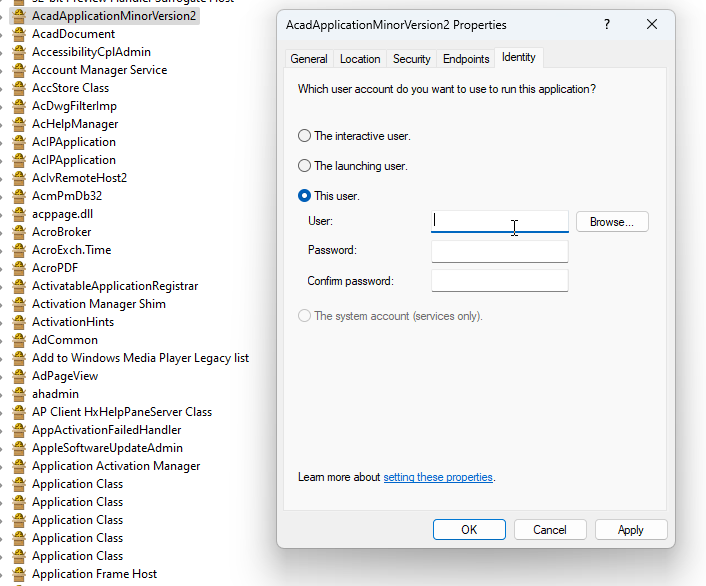Click the AcadDocument package icon
The image size is (706, 586).
(x=18, y=34)
